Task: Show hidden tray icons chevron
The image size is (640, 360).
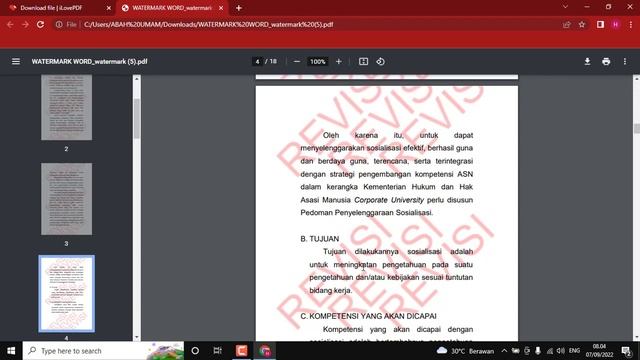Action: [504, 351]
